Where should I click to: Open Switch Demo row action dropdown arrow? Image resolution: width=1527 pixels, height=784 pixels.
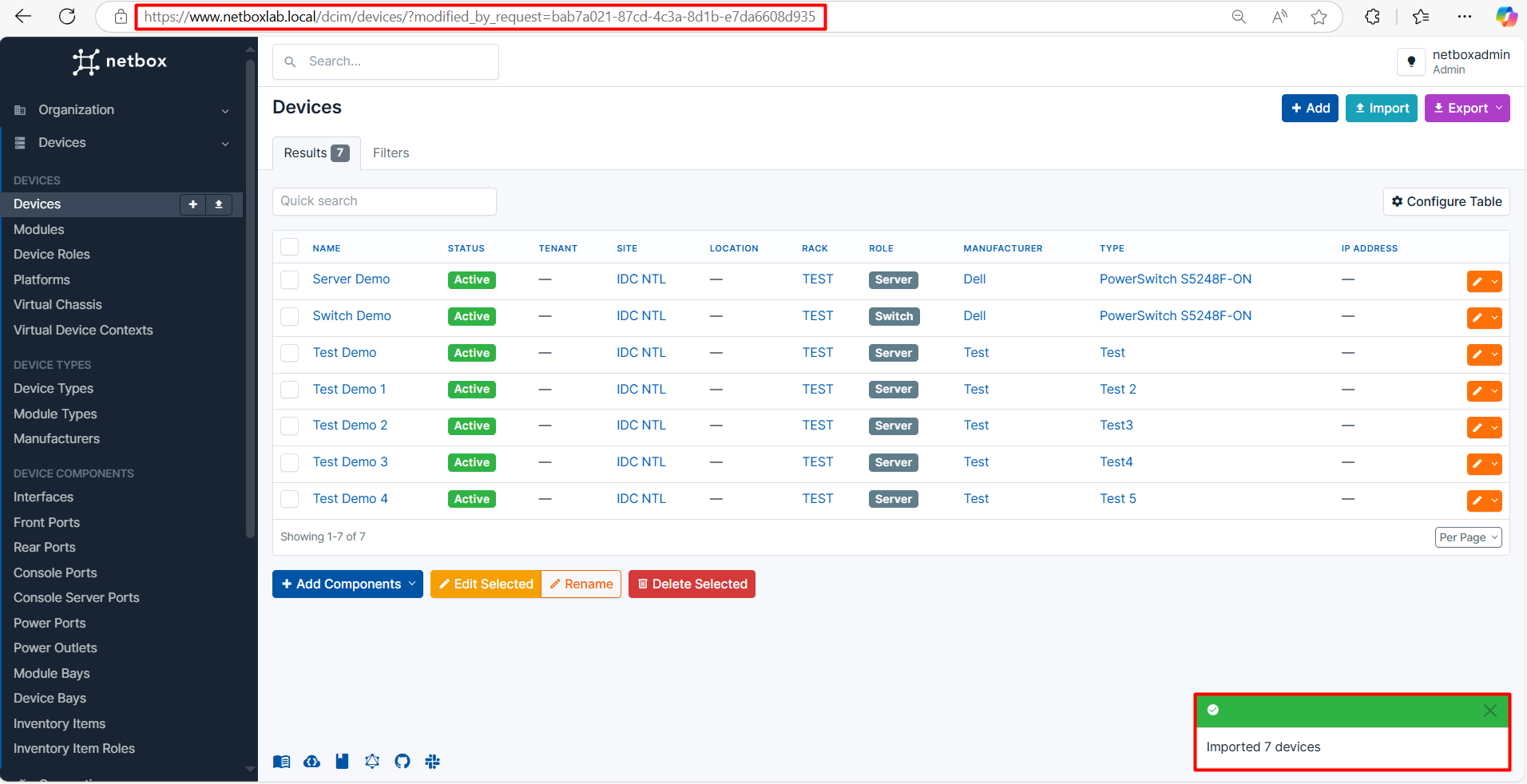(x=1494, y=318)
